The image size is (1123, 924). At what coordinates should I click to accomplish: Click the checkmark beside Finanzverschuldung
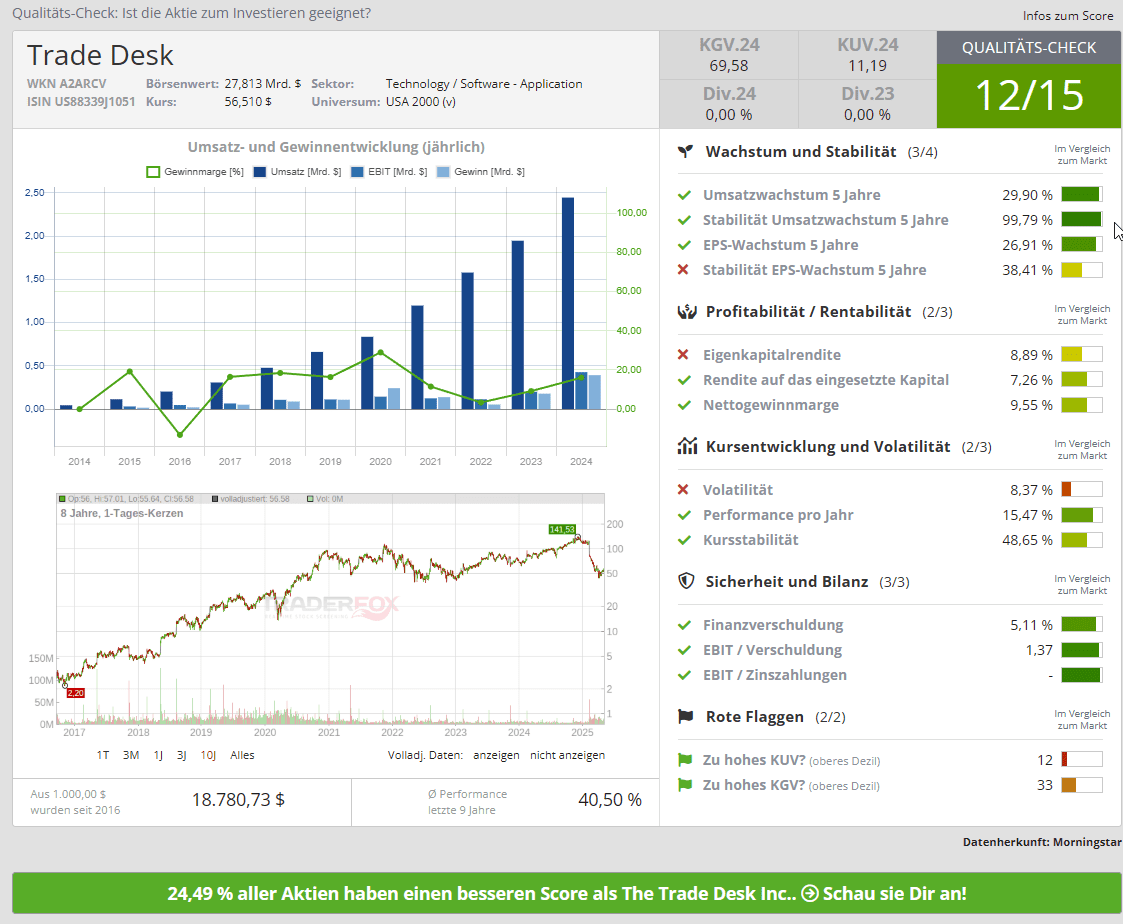tap(684, 625)
